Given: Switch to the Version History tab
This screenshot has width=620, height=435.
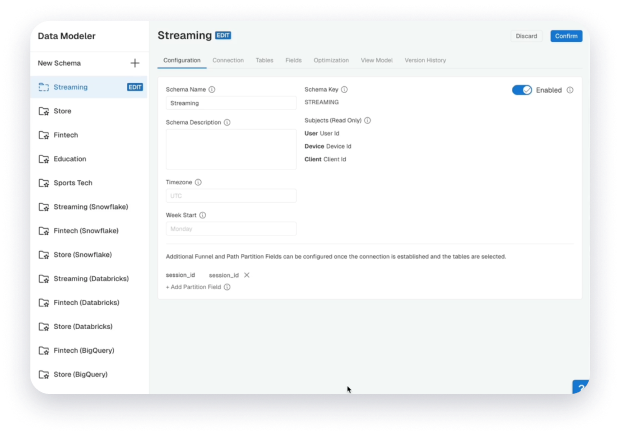Looking at the screenshot, I should tap(425, 60).
